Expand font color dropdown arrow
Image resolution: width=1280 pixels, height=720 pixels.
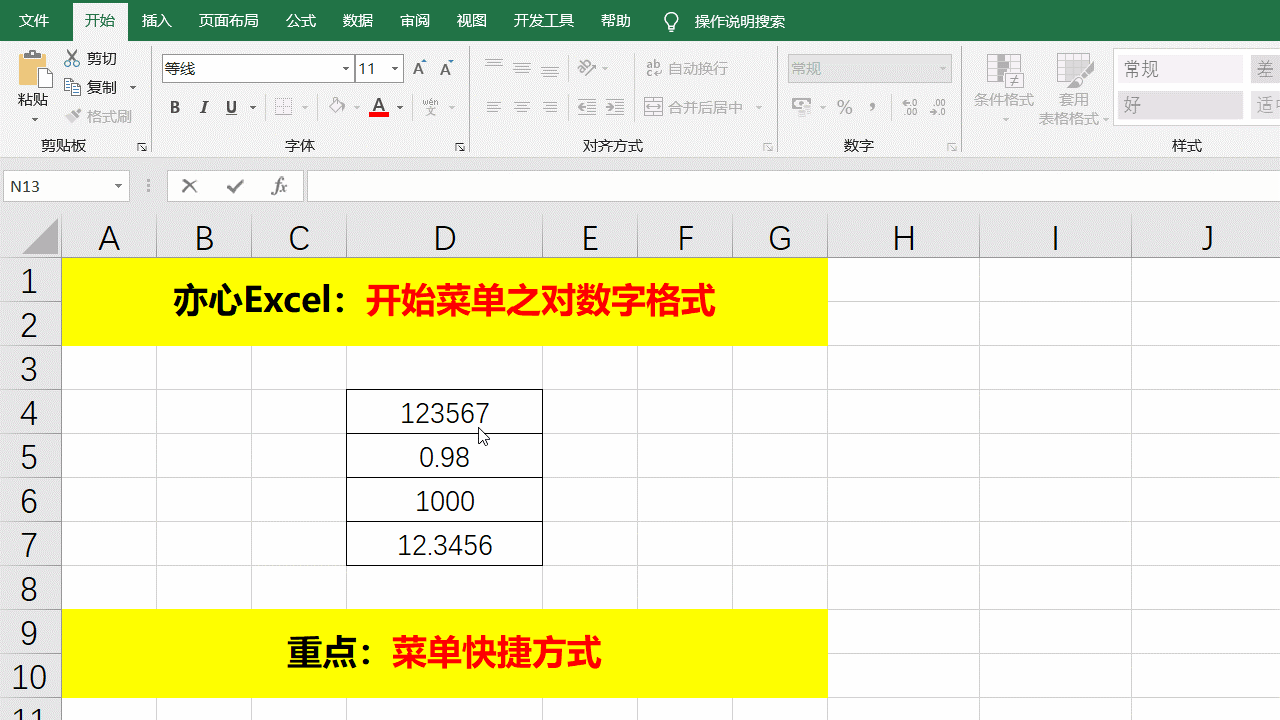click(x=400, y=107)
